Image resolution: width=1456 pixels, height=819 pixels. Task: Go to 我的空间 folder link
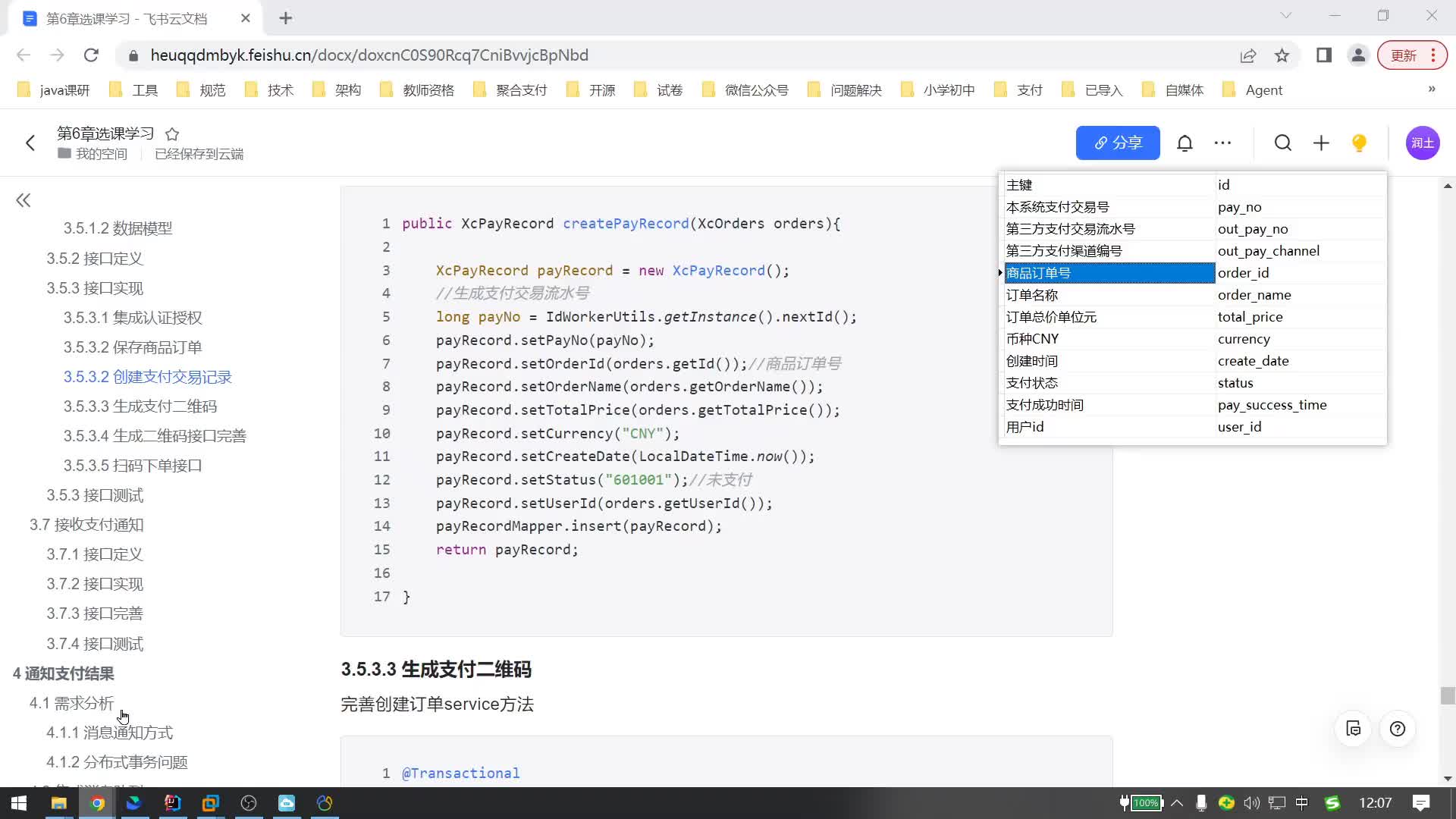[93, 154]
